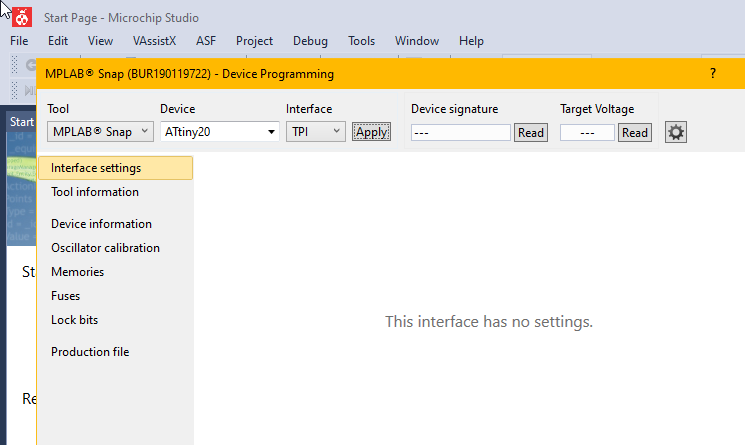Image resolution: width=745 pixels, height=445 pixels.
Task: Open the device programming settings gear
Action: [676, 132]
